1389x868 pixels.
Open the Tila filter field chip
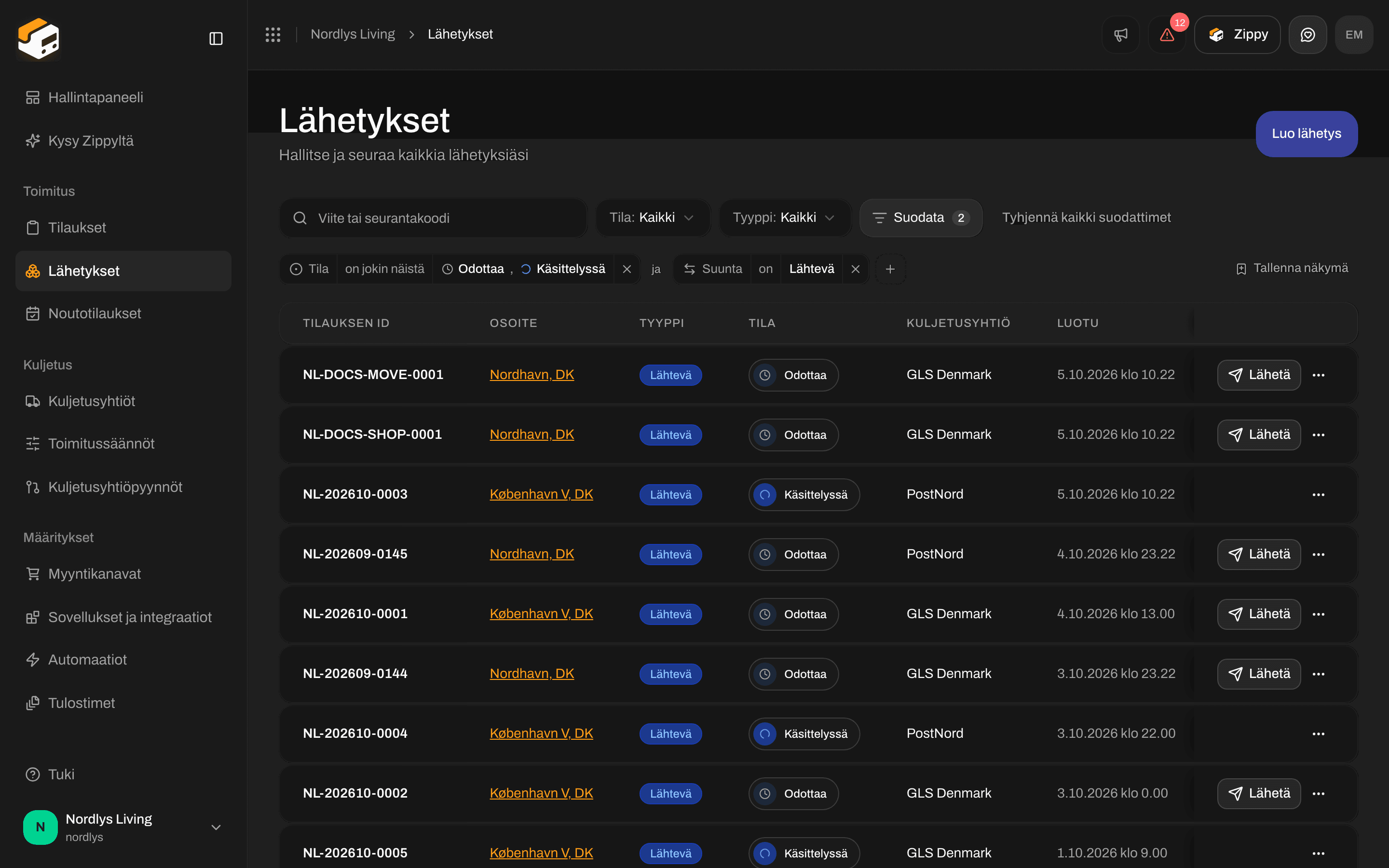point(309,269)
